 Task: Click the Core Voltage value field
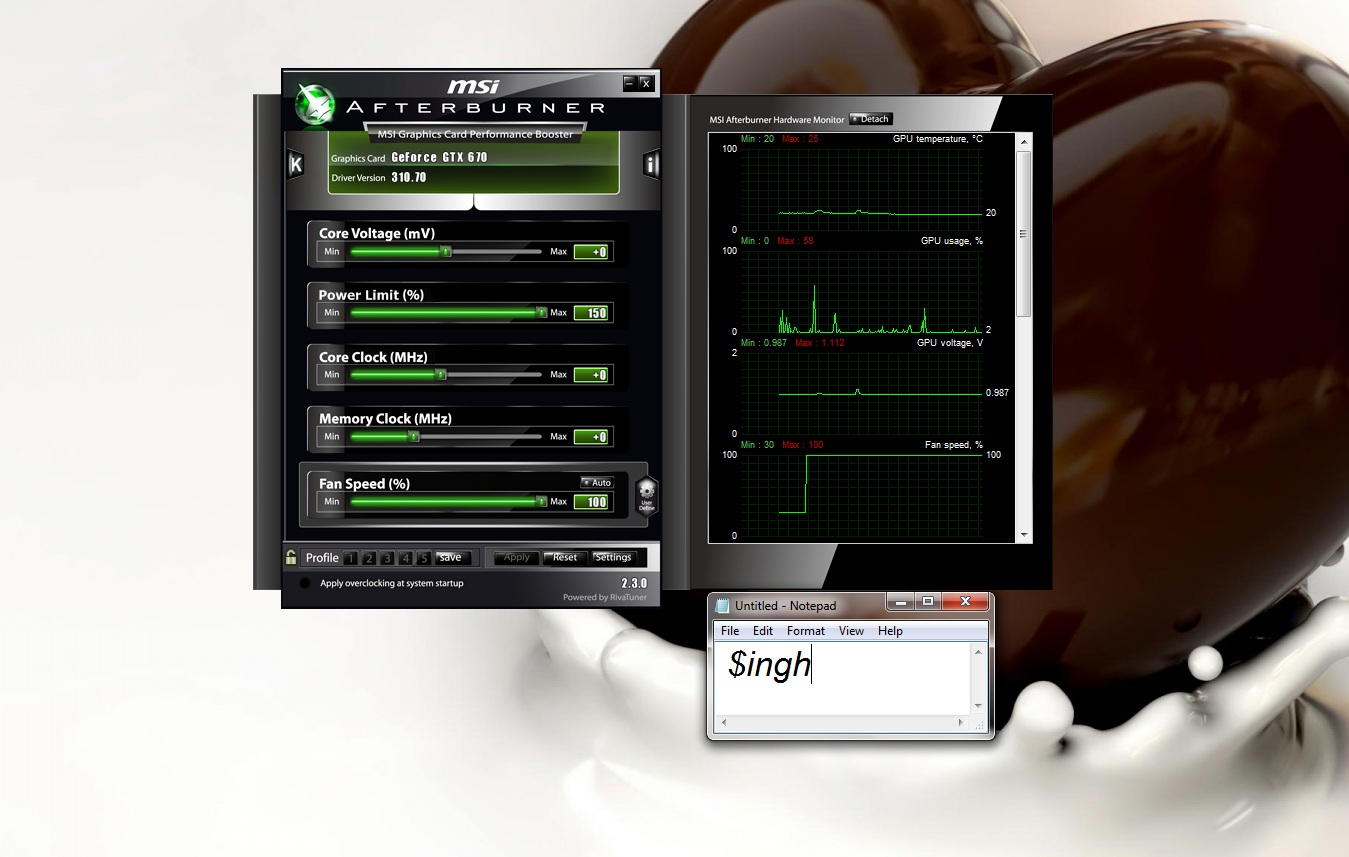pyautogui.click(x=591, y=252)
